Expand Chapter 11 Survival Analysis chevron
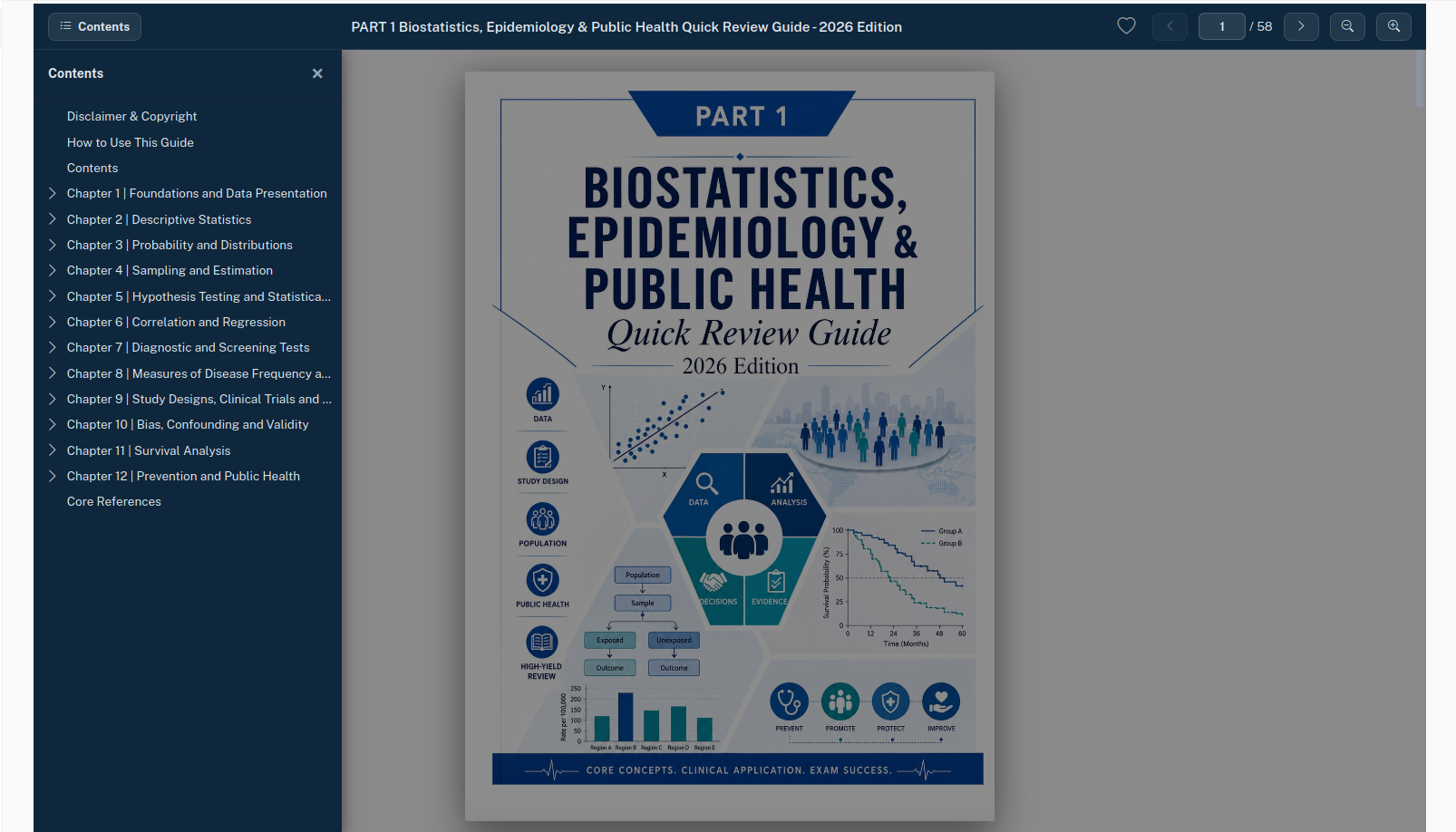Image resolution: width=1456 pixels, height=832 pixels. click(x=53, y=450)
